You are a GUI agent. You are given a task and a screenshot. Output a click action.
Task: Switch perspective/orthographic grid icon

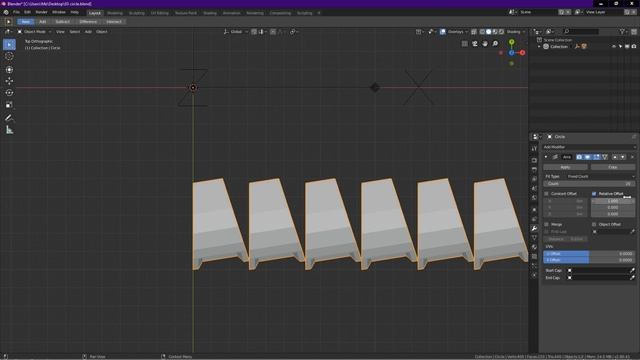coord(464,43)
